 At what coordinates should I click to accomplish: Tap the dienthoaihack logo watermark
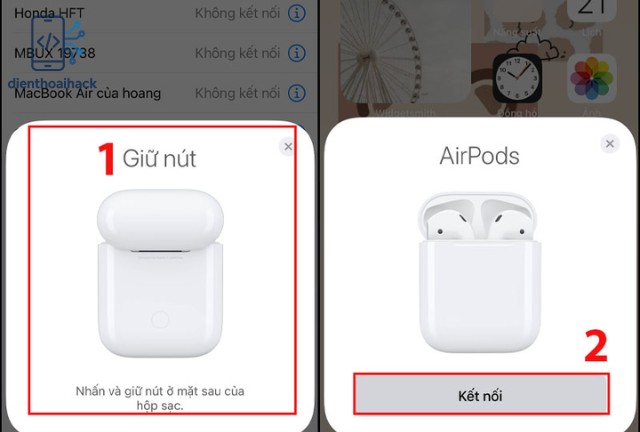click(x=53, y=53)
